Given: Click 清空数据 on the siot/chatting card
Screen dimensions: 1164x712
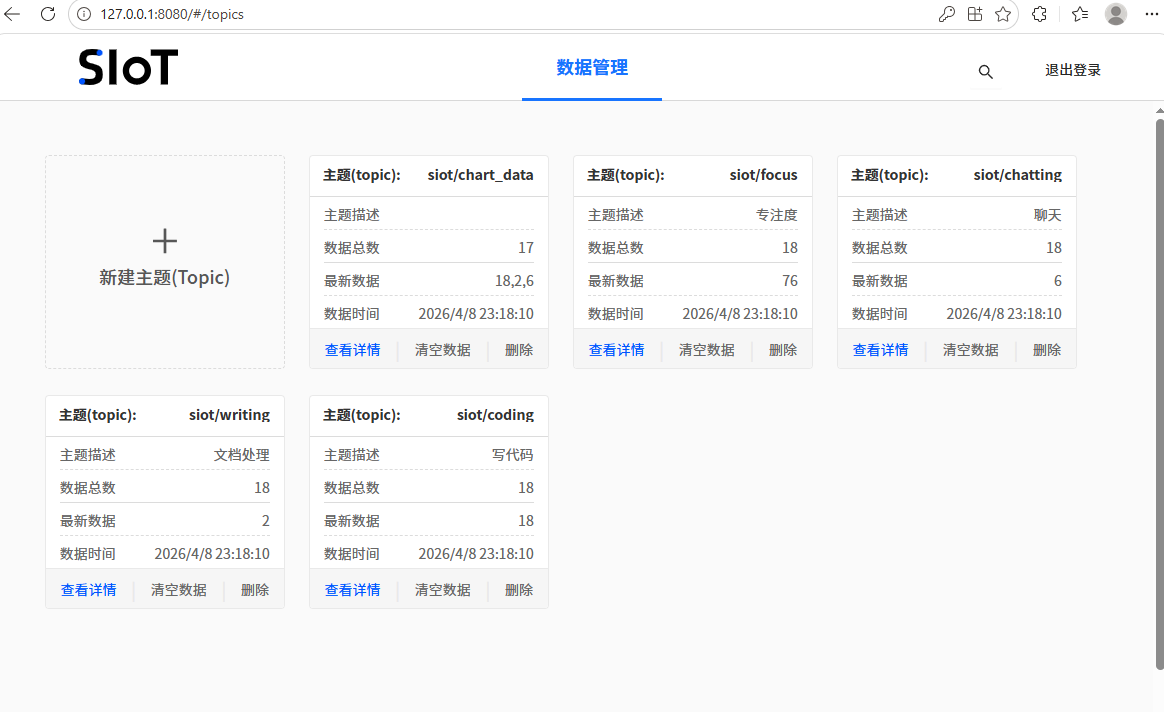Looking at the screenshot, I should pyautogui.click(x=970, y=349).
